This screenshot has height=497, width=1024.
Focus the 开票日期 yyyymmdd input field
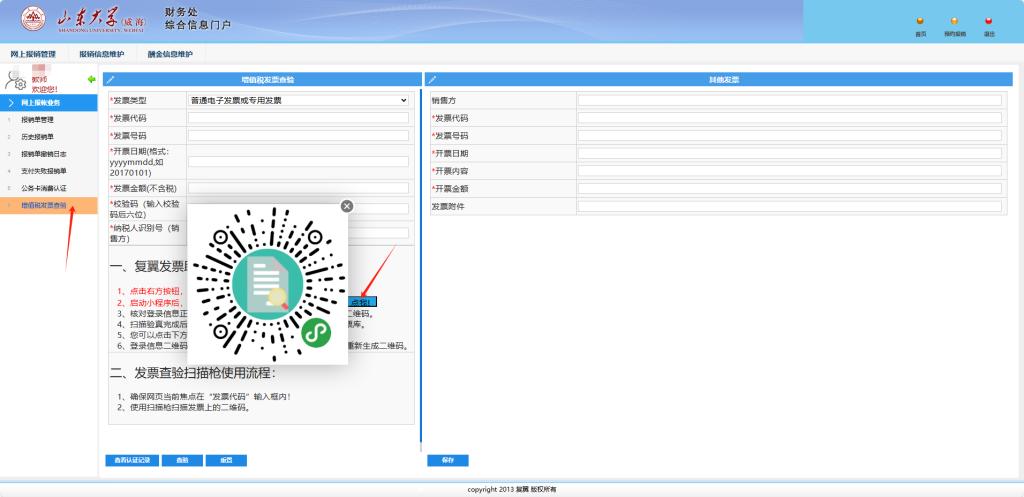pyautogui.click(x=298, y=161)
